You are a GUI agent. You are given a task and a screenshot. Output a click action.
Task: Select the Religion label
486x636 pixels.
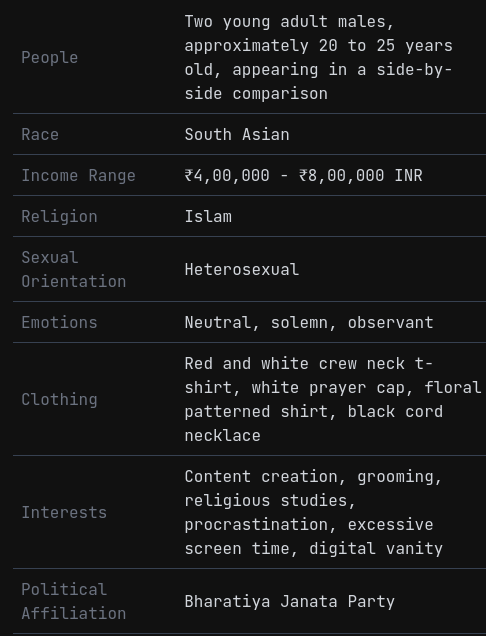59,216
